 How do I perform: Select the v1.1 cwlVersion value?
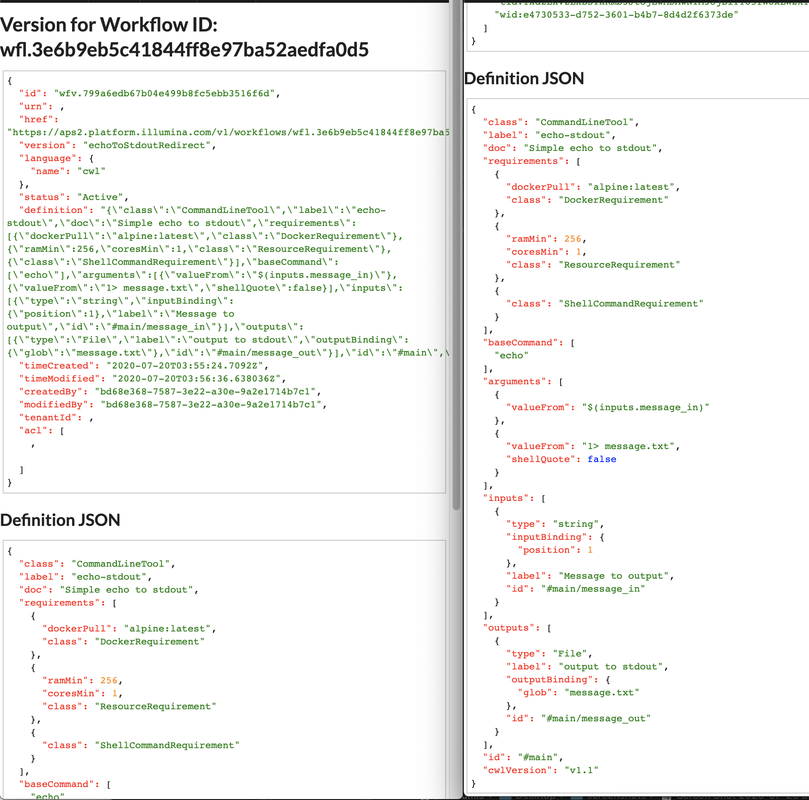coord(581,770)
